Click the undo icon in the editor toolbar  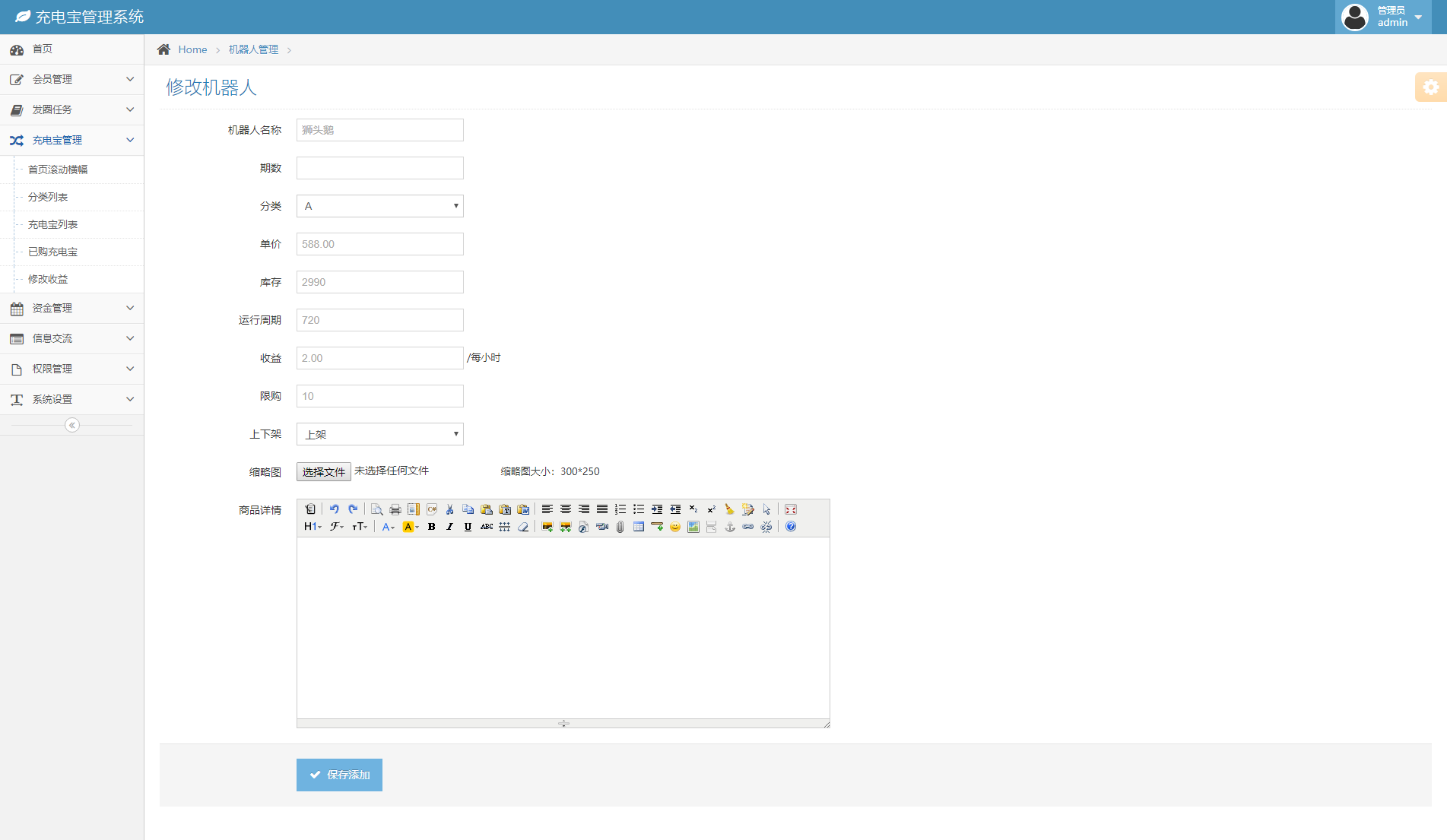pos(334,509)
